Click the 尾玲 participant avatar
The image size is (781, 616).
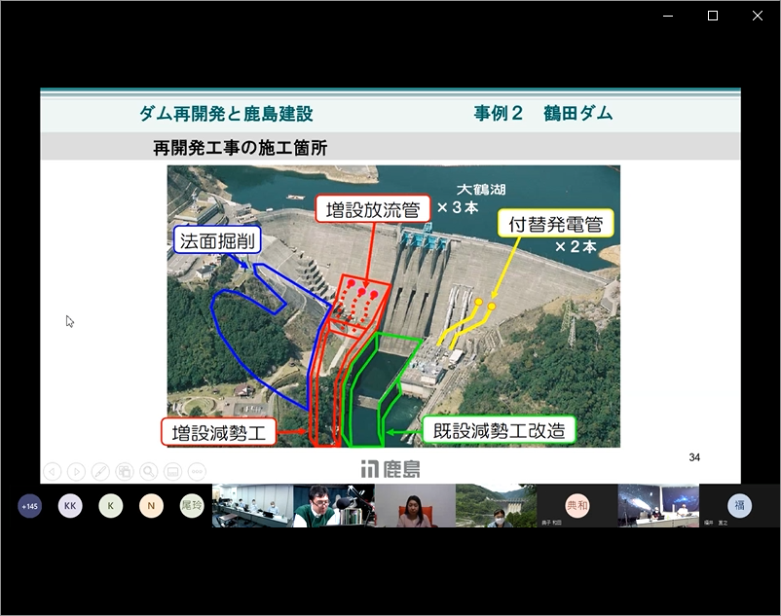(x=191, y=506)
